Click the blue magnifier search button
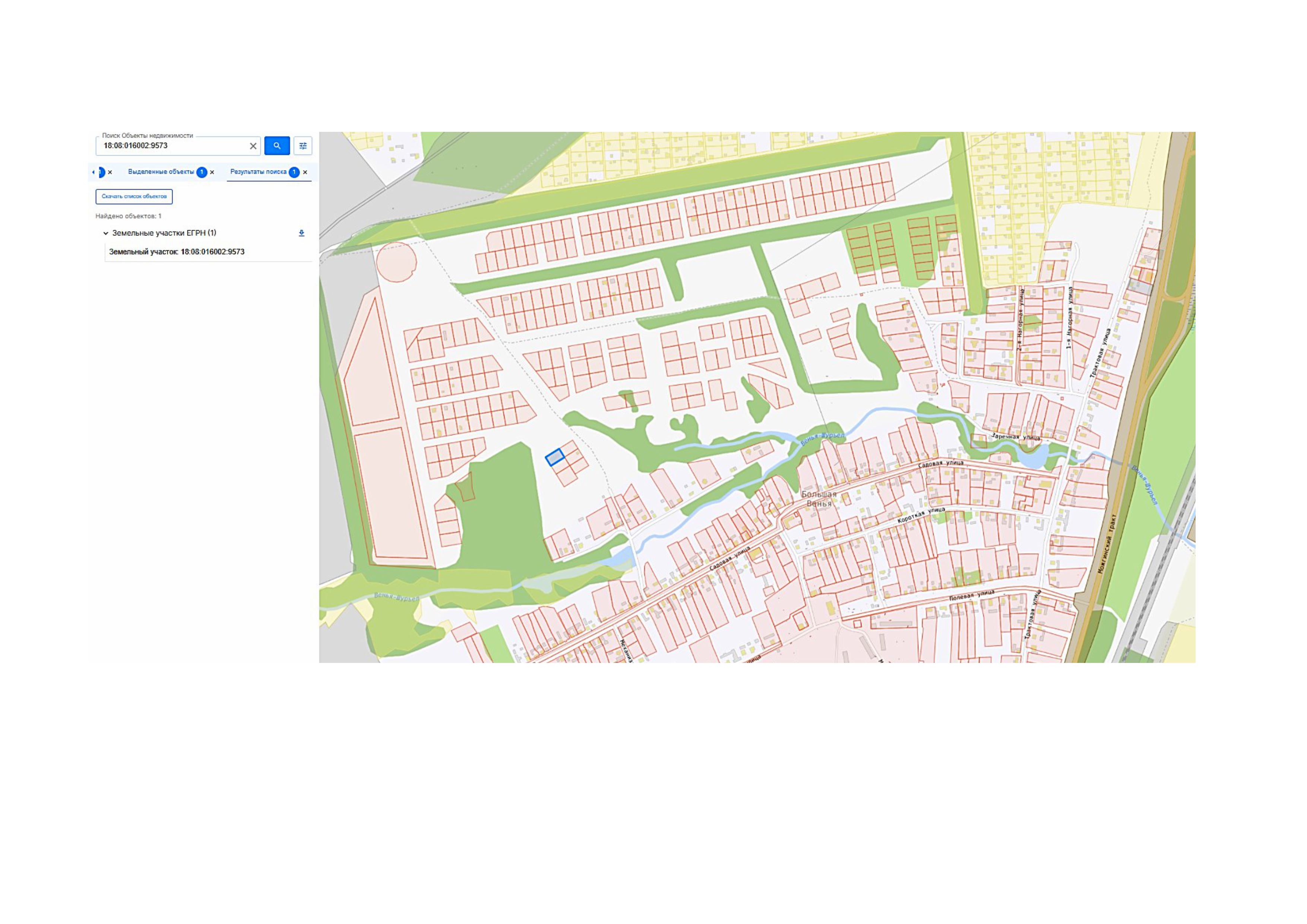The image size is (1307, 924). [x=277, y=146]
